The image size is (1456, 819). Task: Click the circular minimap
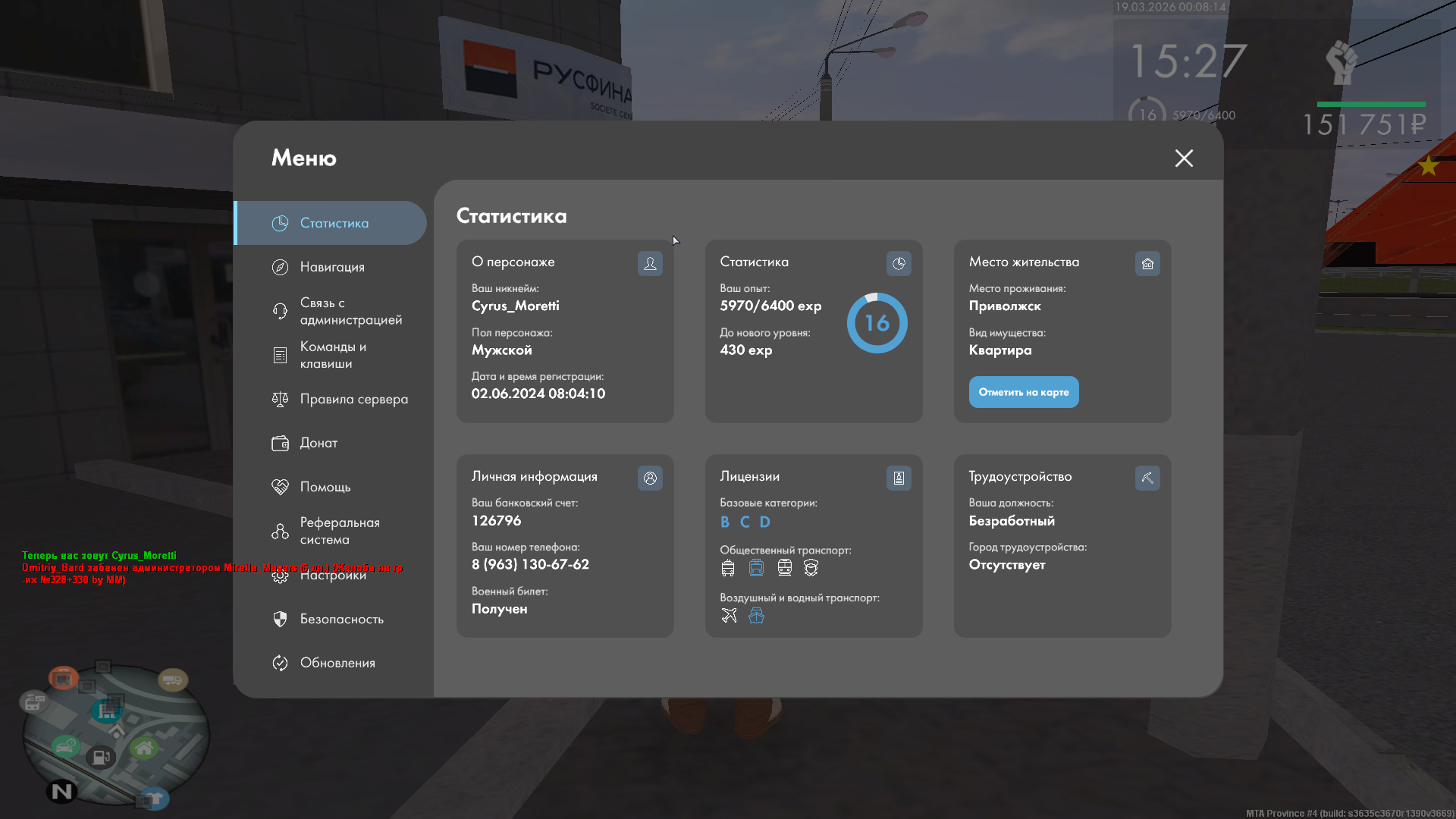[x=115, y=734]
